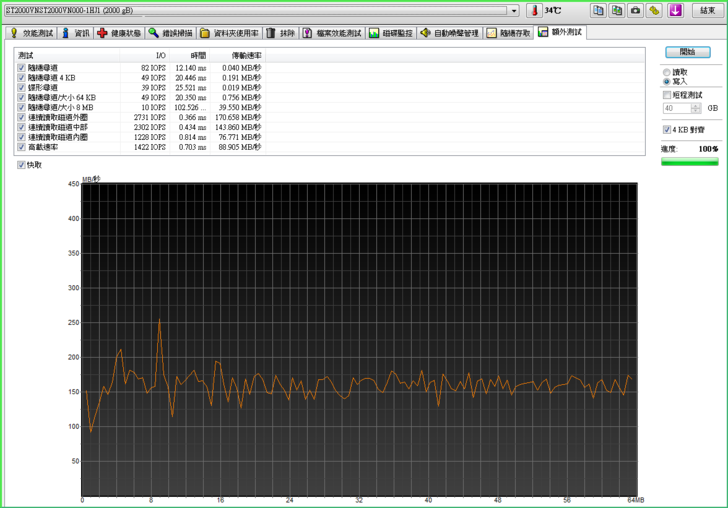
Task: Click the camera save screenshot icon
Action: (635, 10)
